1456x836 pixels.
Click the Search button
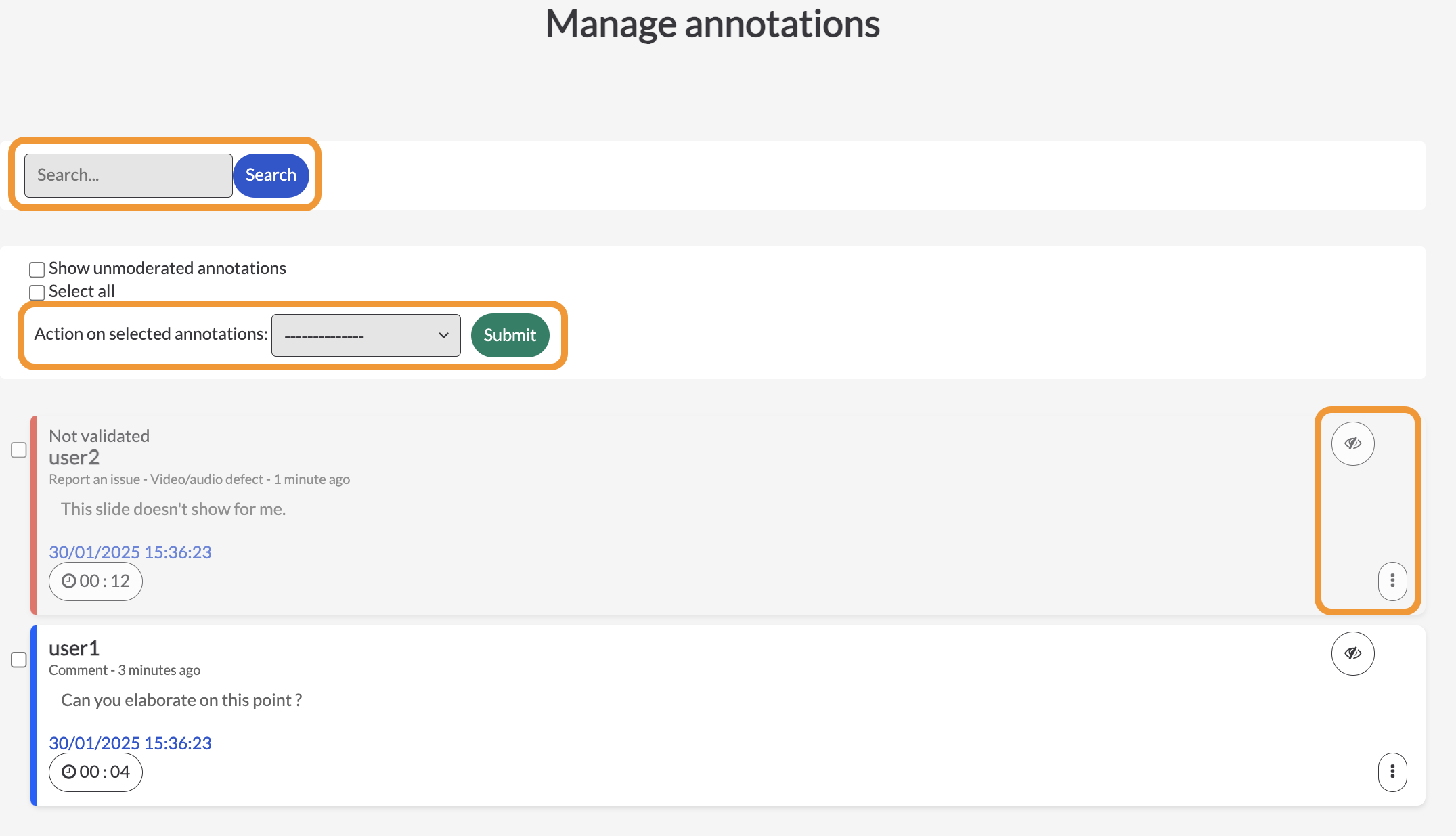click(x=271, y=175)
